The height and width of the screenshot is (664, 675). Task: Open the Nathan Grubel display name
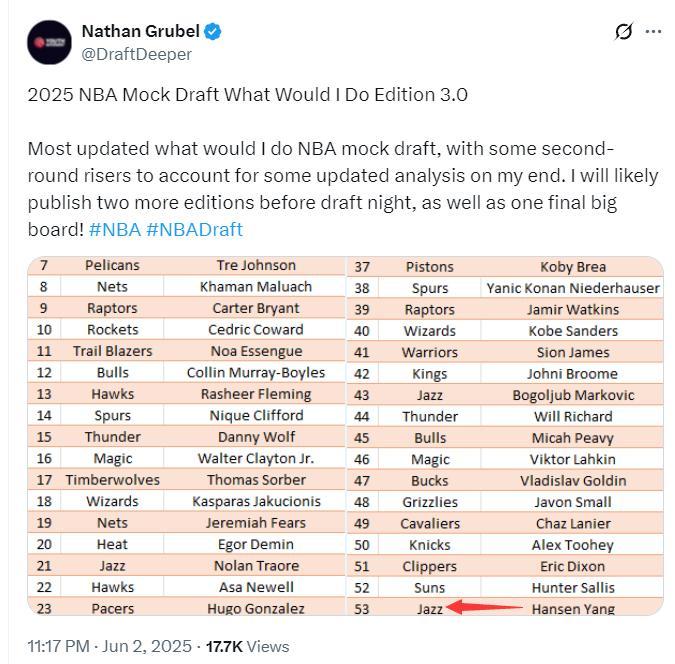(140, 32)
